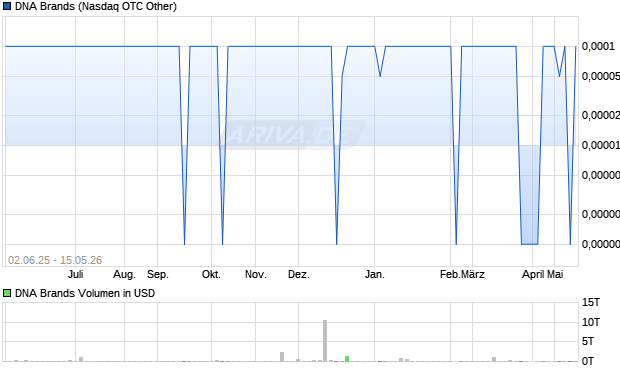Click the 'DNA Brands Volumen in USD' label
Viewport: 620px width, 371px height.
tap(85, 293)
